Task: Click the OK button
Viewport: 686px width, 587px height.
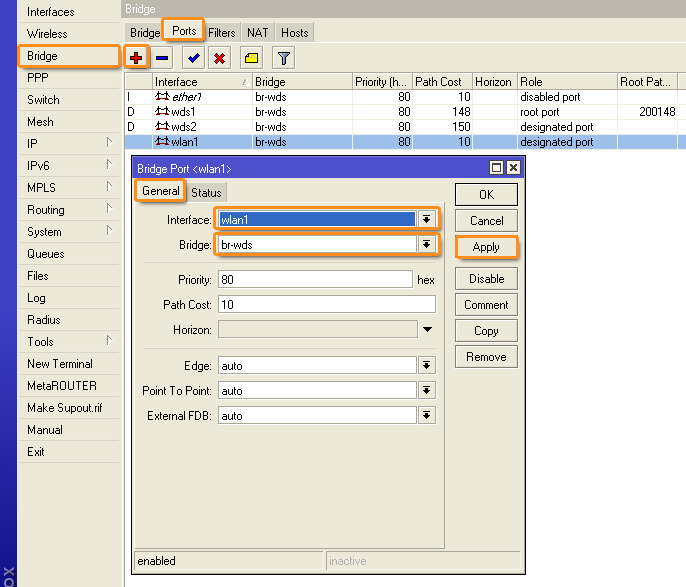Action: point(486,194)
